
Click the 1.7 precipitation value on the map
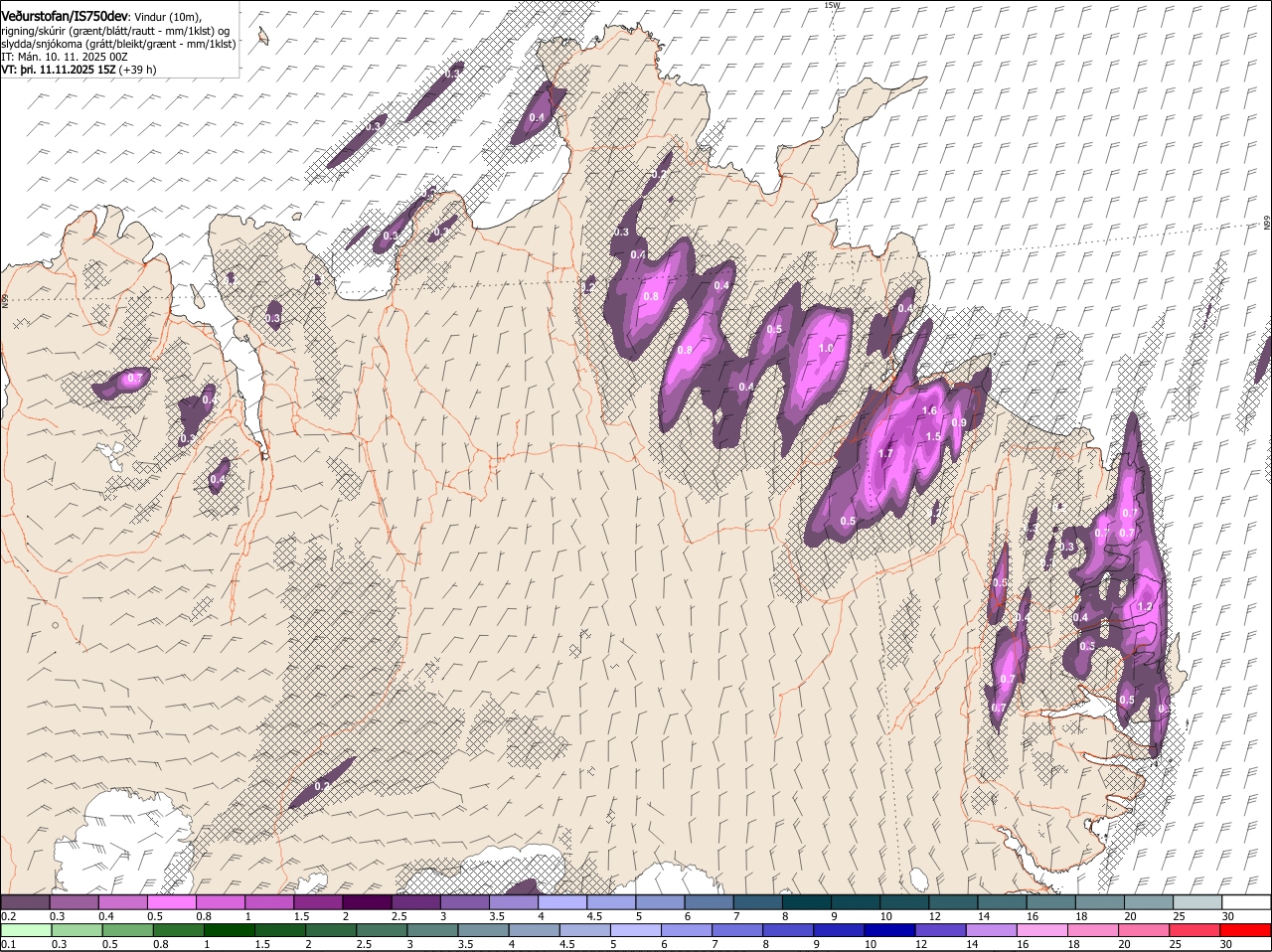886,453
